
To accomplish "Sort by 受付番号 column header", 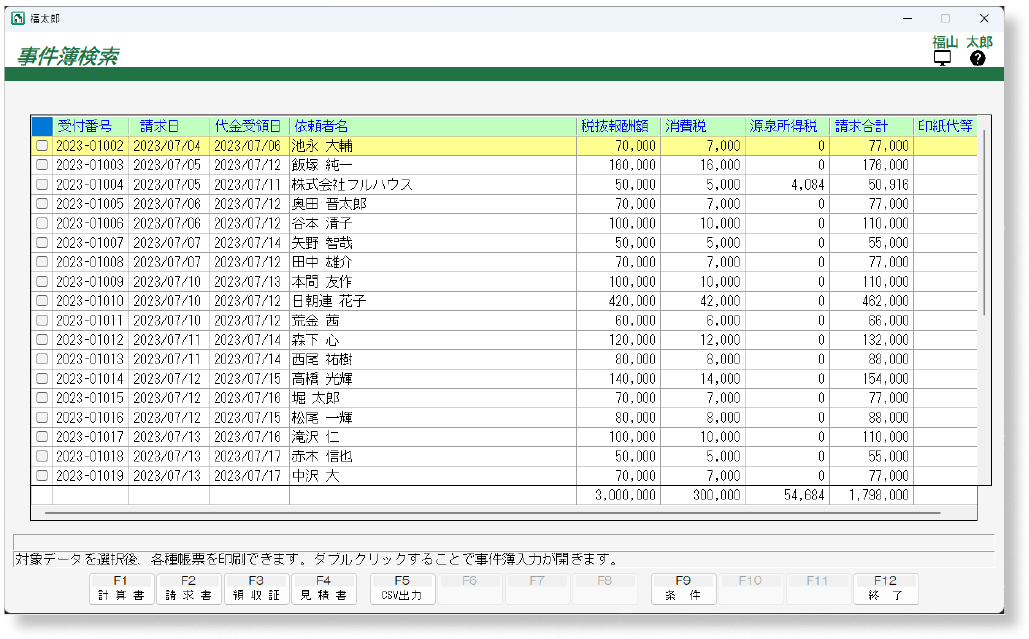I will tap(90, 126).
